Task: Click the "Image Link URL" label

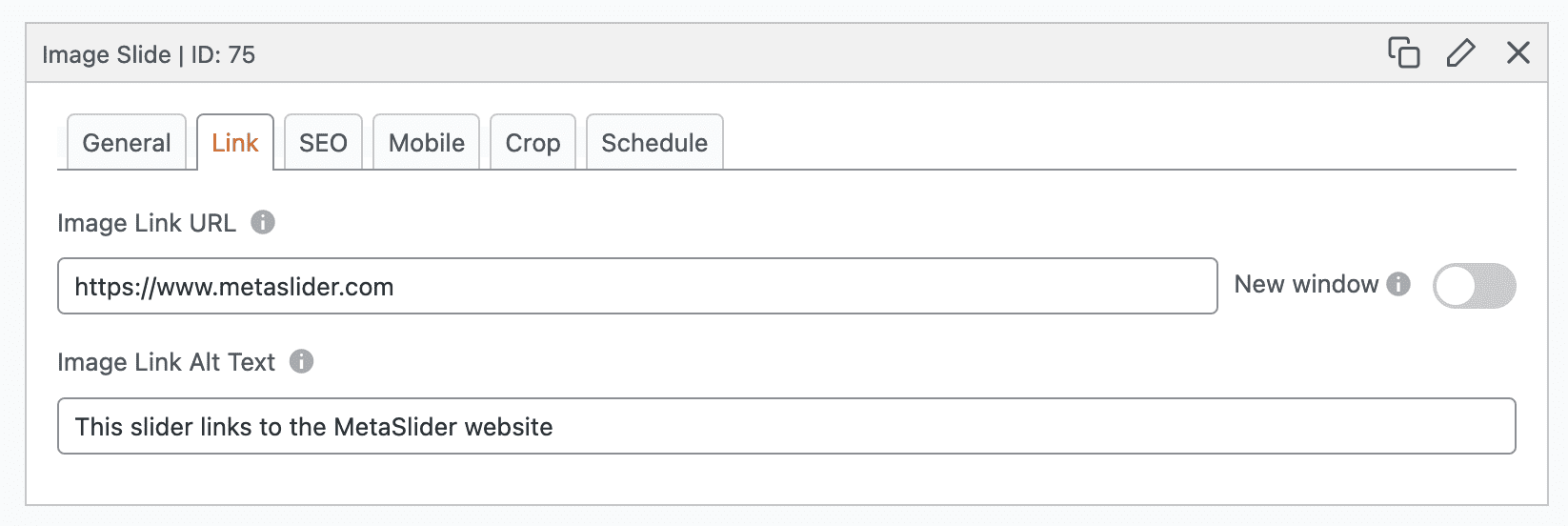Action: (147, 223)
